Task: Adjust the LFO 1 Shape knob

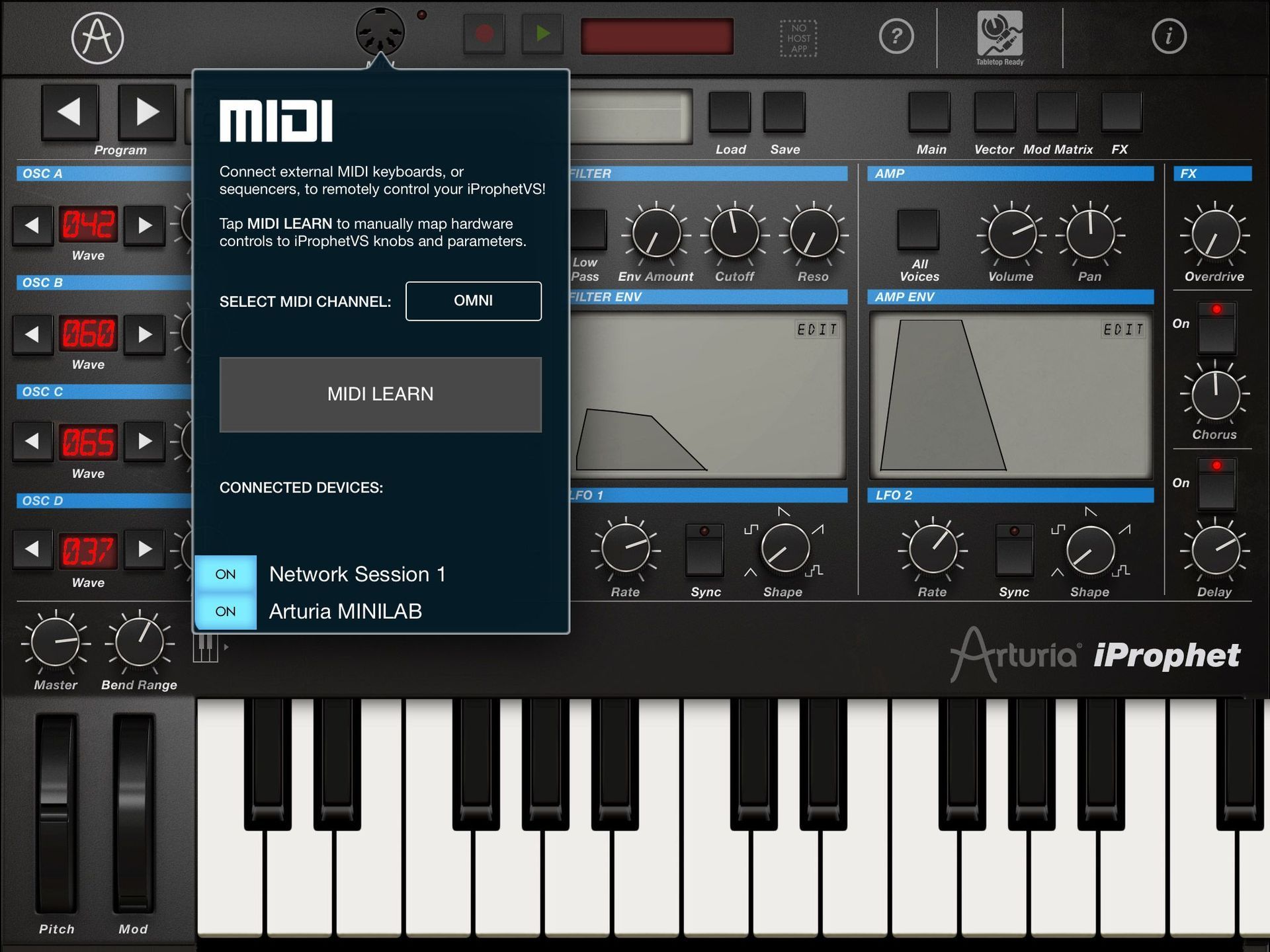Action: pyautogui.click(x=784, y=549)
